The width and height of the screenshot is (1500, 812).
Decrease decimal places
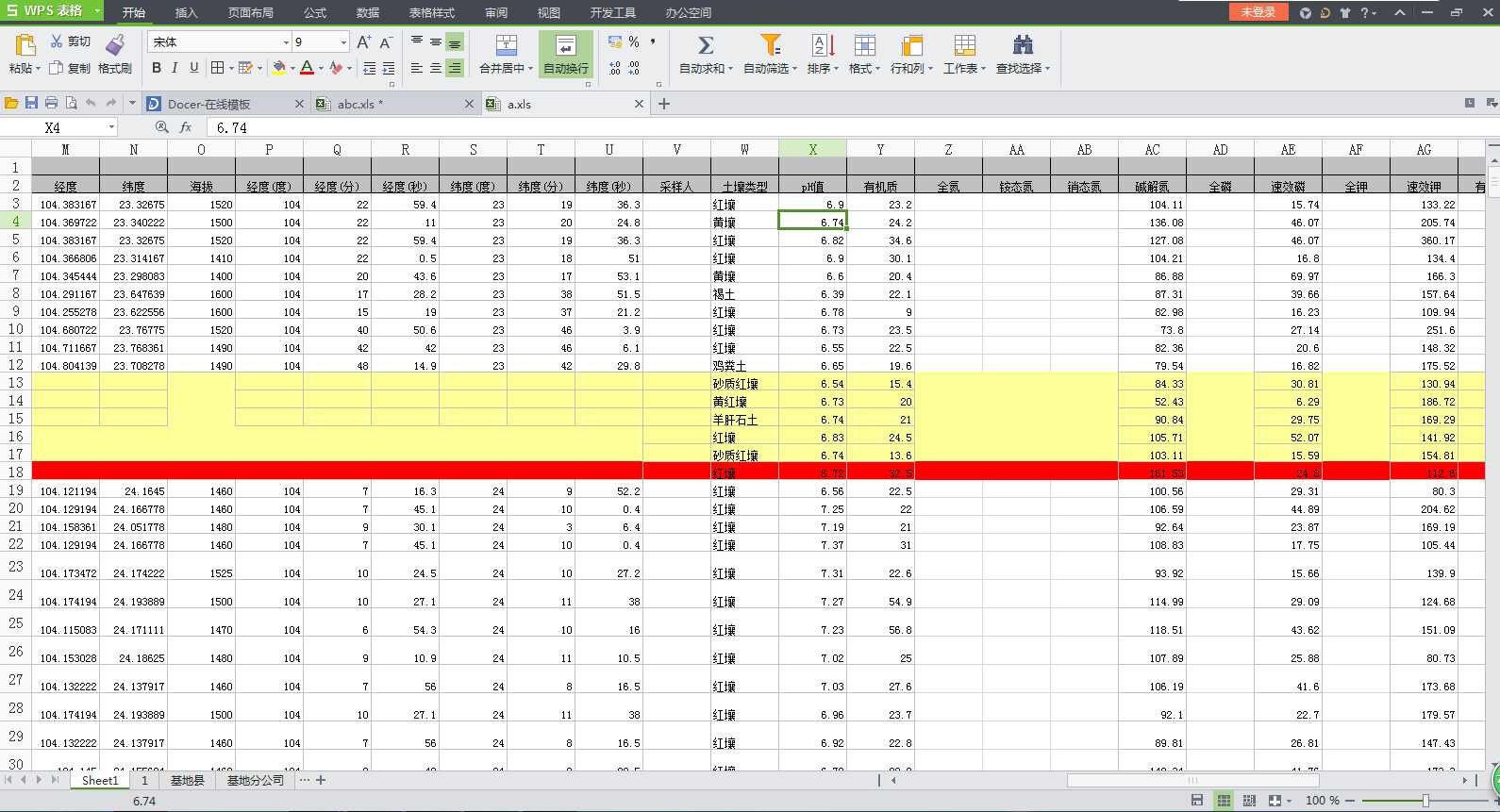(x=634, y=68)
